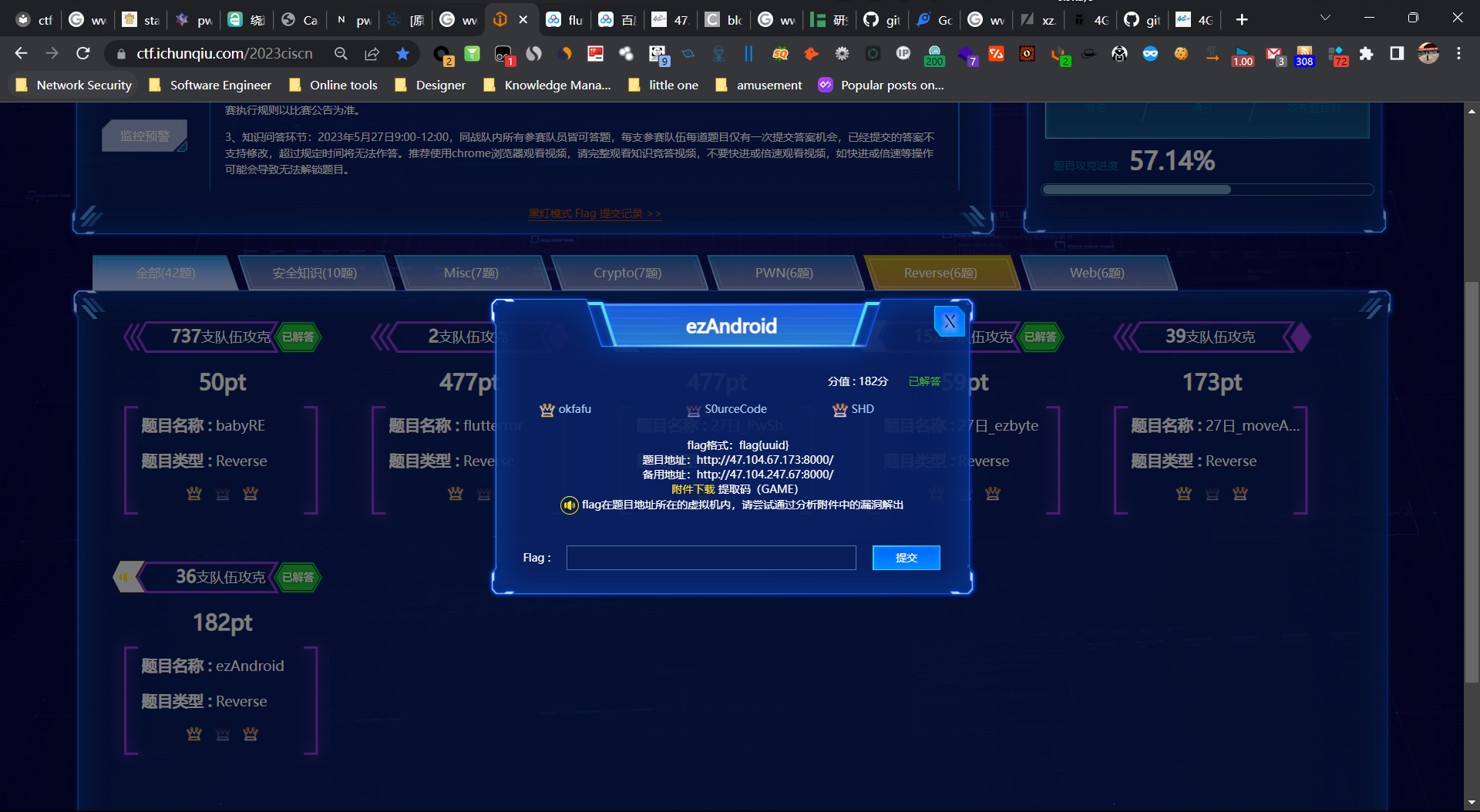
Task: Open the zoom magnifier icon in address bar
Action: coord(341,53)
